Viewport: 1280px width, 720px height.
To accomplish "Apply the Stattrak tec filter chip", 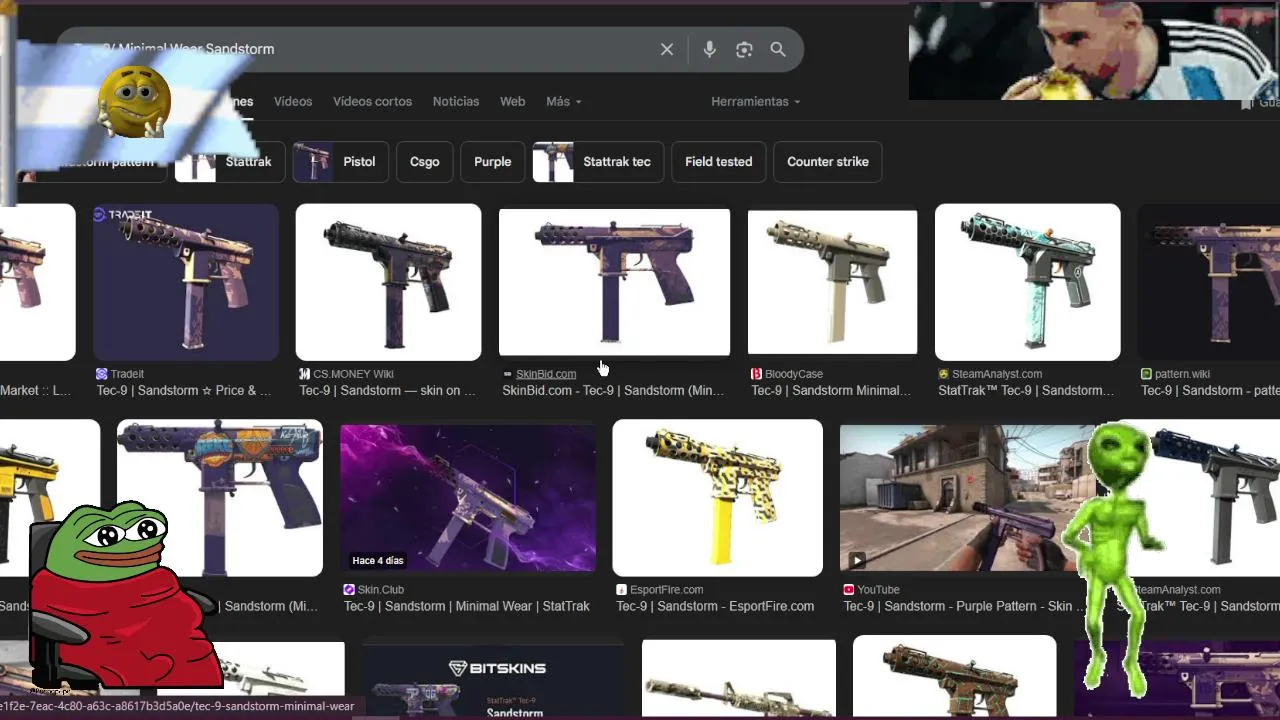I will (598, 162).
